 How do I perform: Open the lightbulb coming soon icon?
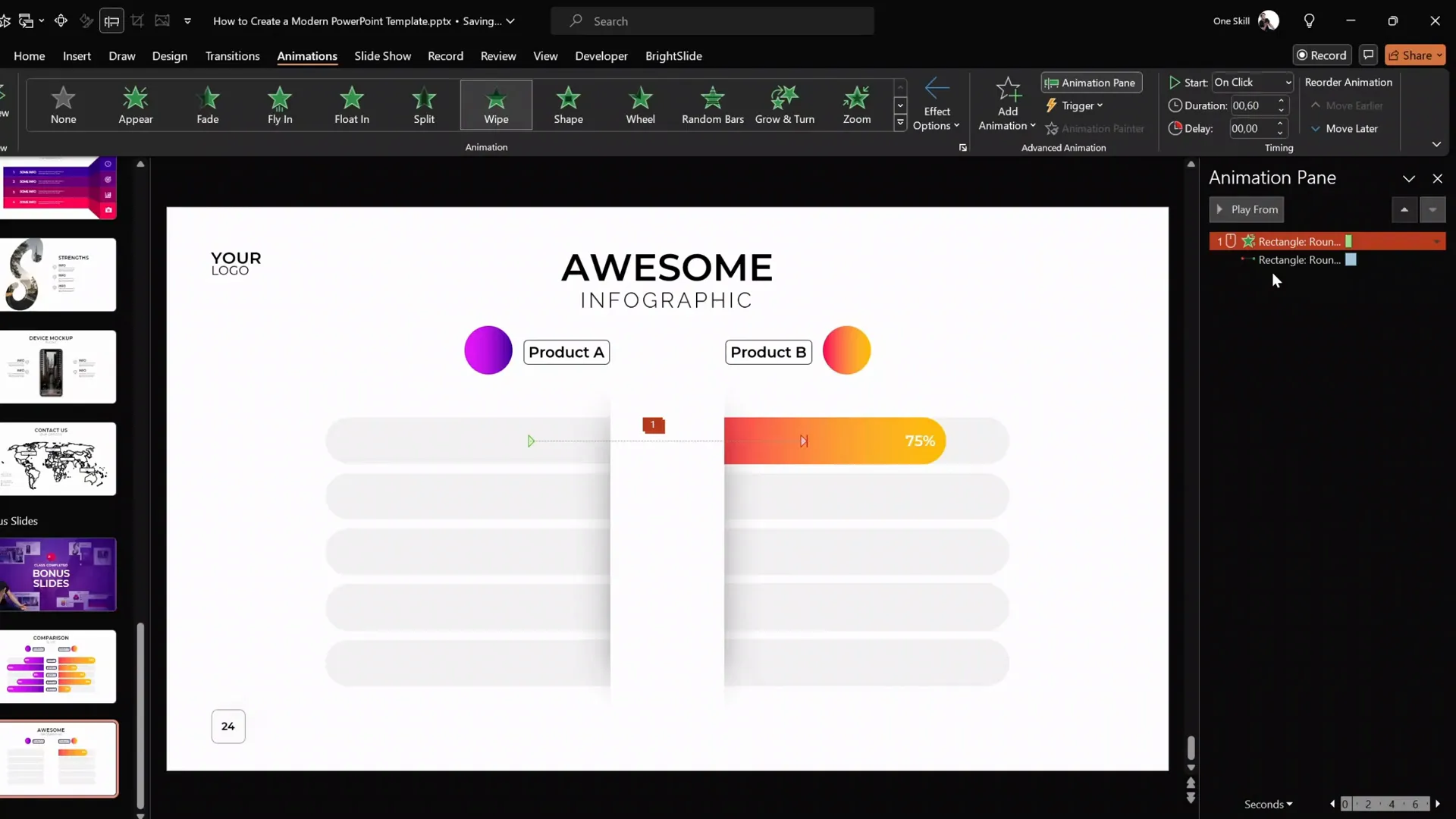(1309, 21)
